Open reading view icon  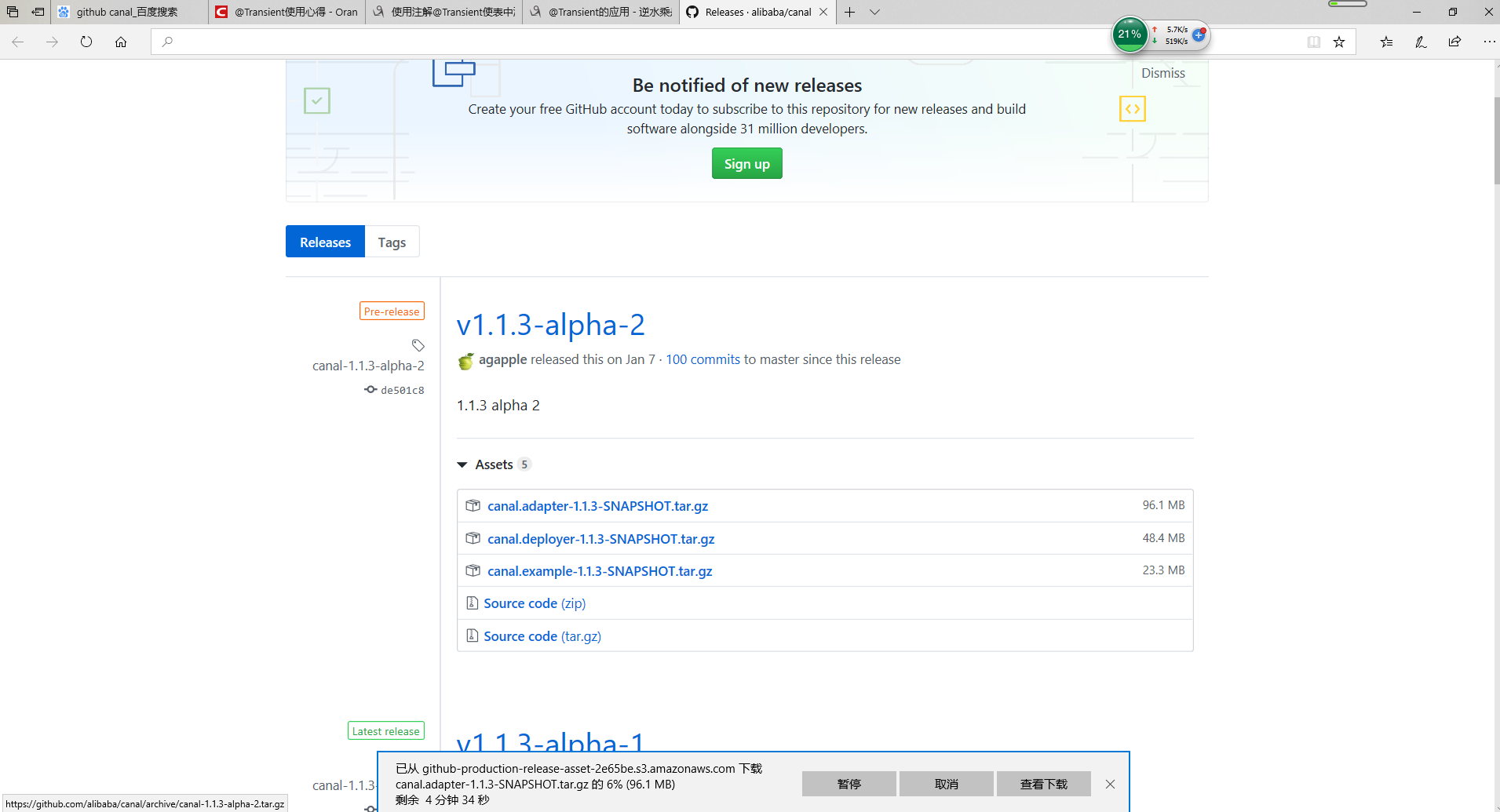[x=1314, y=42]
